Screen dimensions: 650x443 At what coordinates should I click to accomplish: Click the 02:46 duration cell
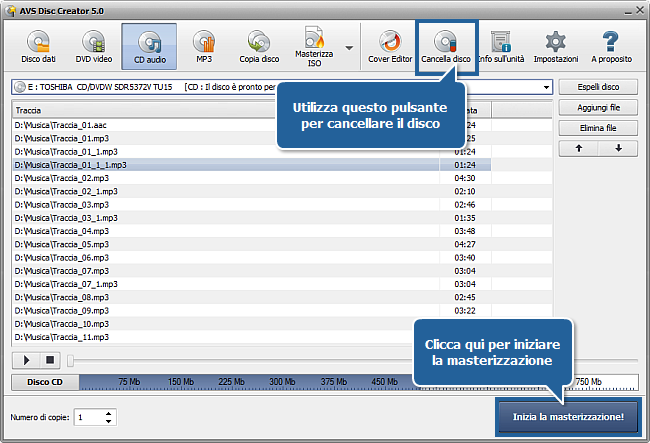pyautogui.click(x=465, y=205)
